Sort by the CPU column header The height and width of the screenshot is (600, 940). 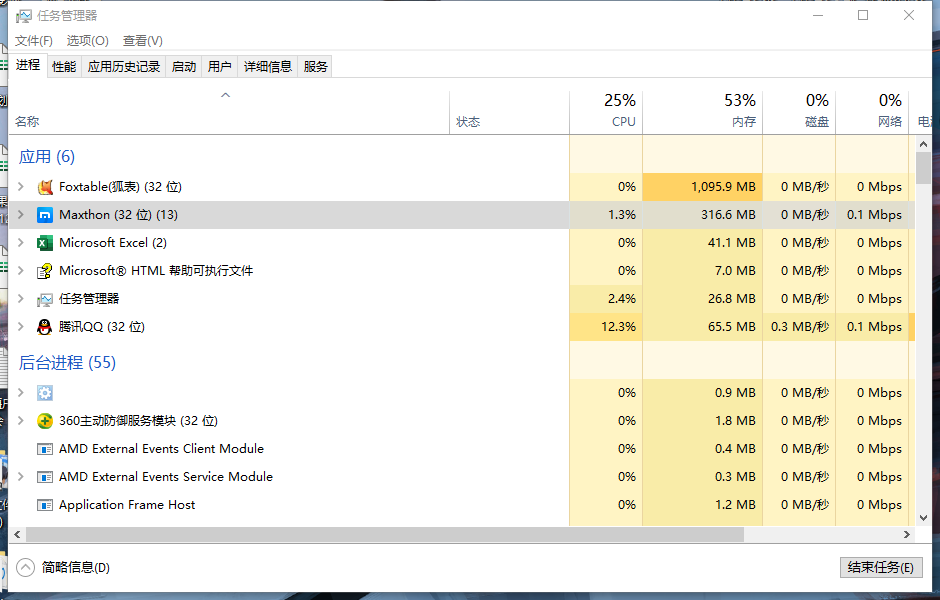(x=605, y=113)
